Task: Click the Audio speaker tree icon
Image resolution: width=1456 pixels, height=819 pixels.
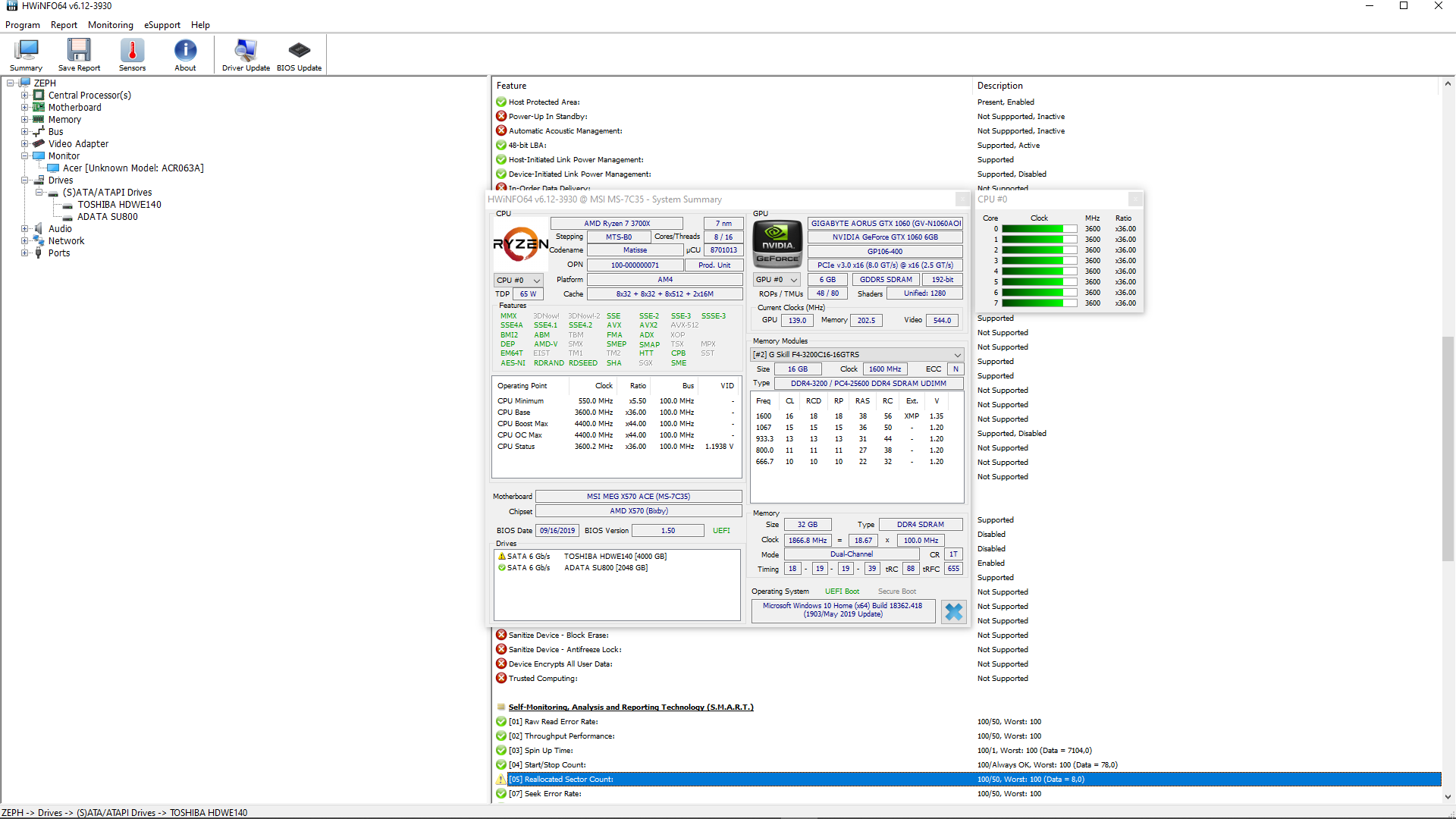Action: (39, 228)
